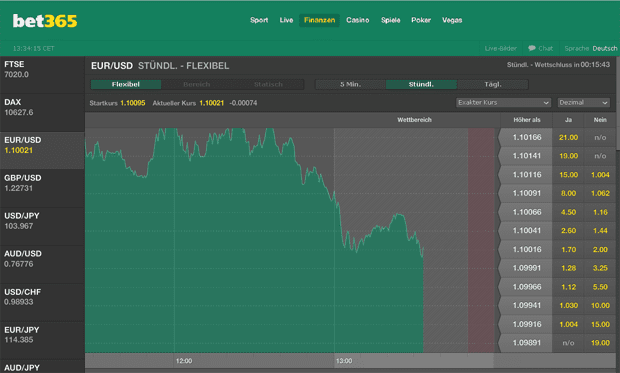The height and width of the screenshot is (373, 620).
Task: Select AUD/JPY market in the sidebar
Action: tap(42, 367)
